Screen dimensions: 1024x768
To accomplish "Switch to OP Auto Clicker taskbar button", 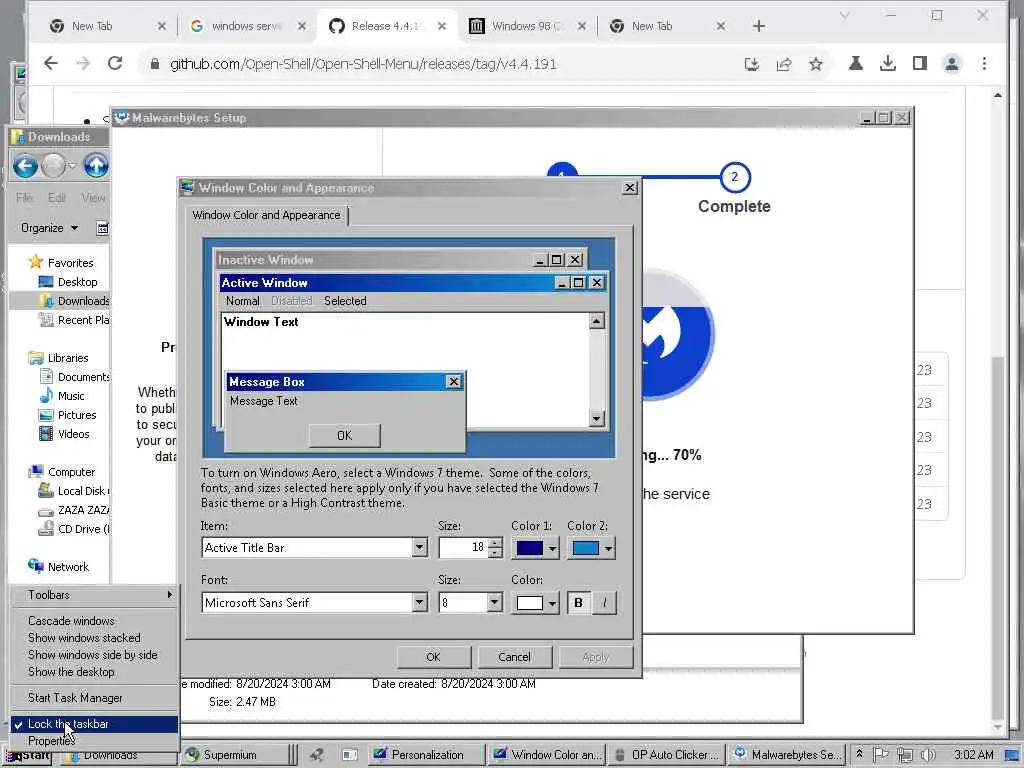I will coord(666,754).
